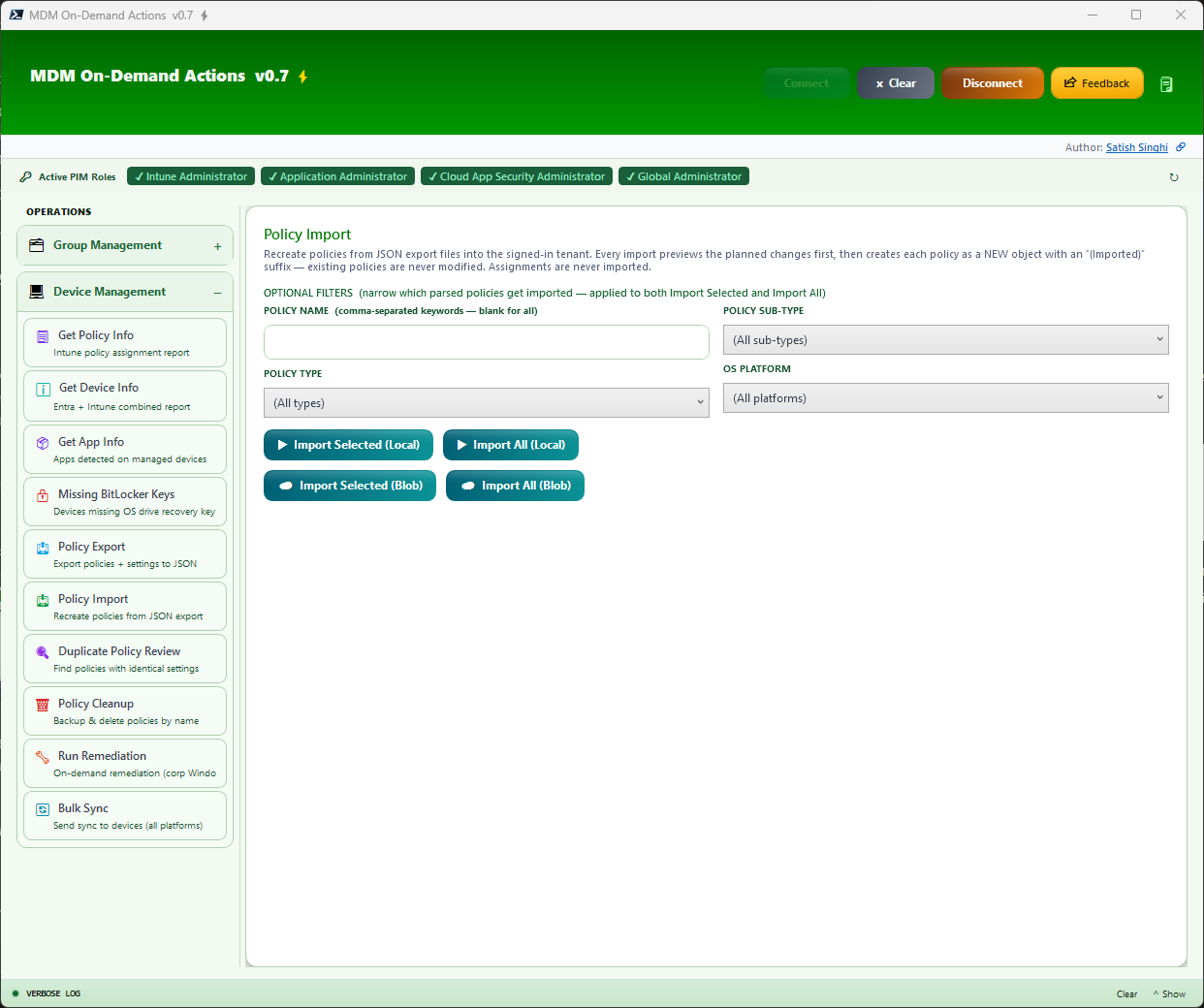Open Get Device Info operation

tap(125, 395)
